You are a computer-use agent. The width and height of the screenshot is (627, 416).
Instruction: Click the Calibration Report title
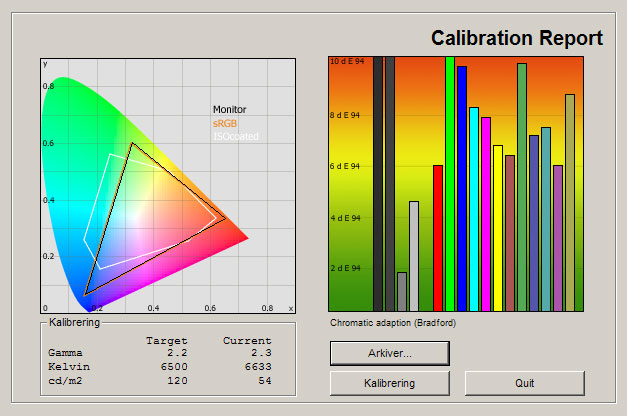pyautogui.click(x=517, y=39)
